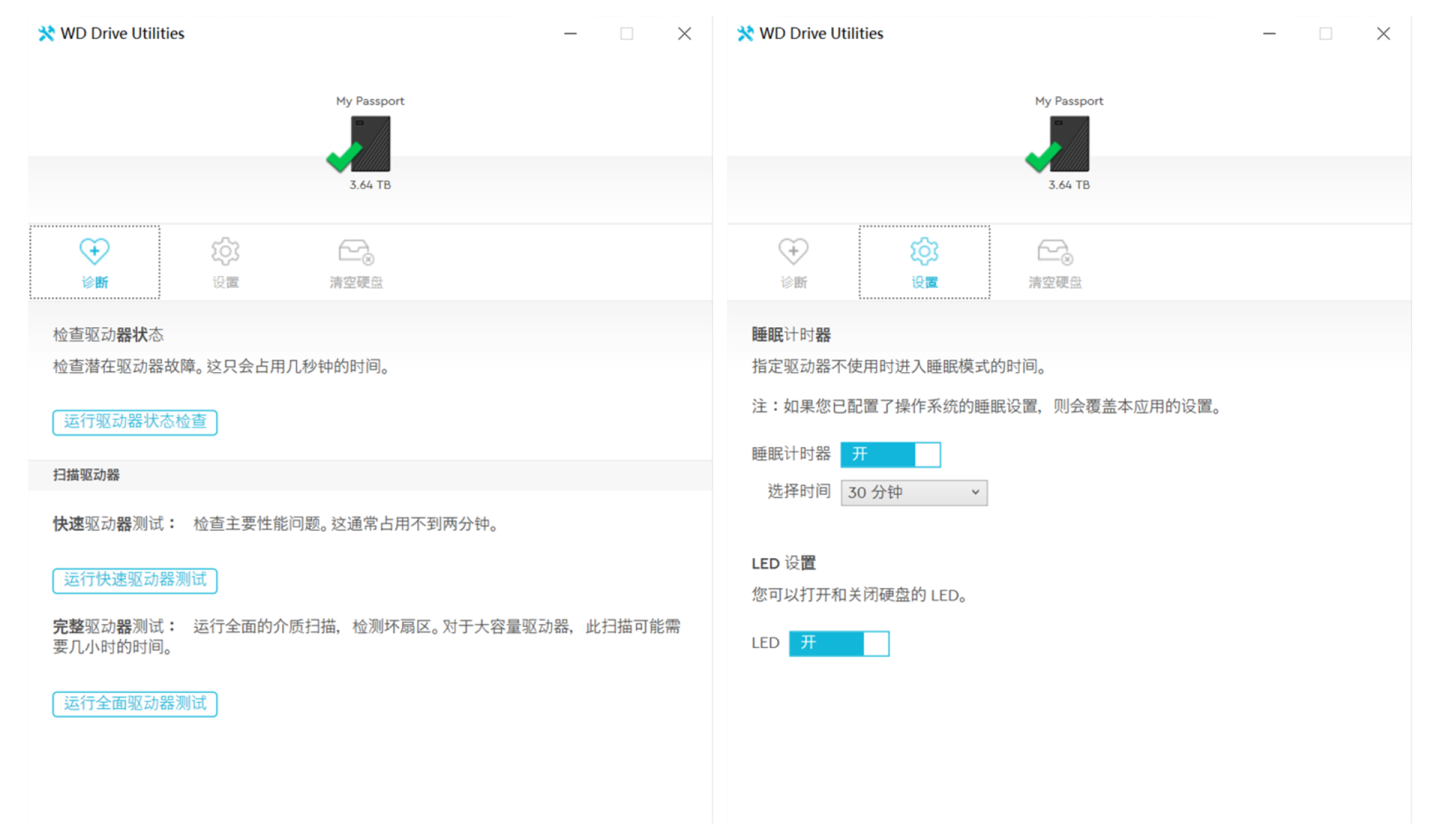
Task: Toggle the 睡眠计时器 switch off
Action: click(x=890, y=454)
